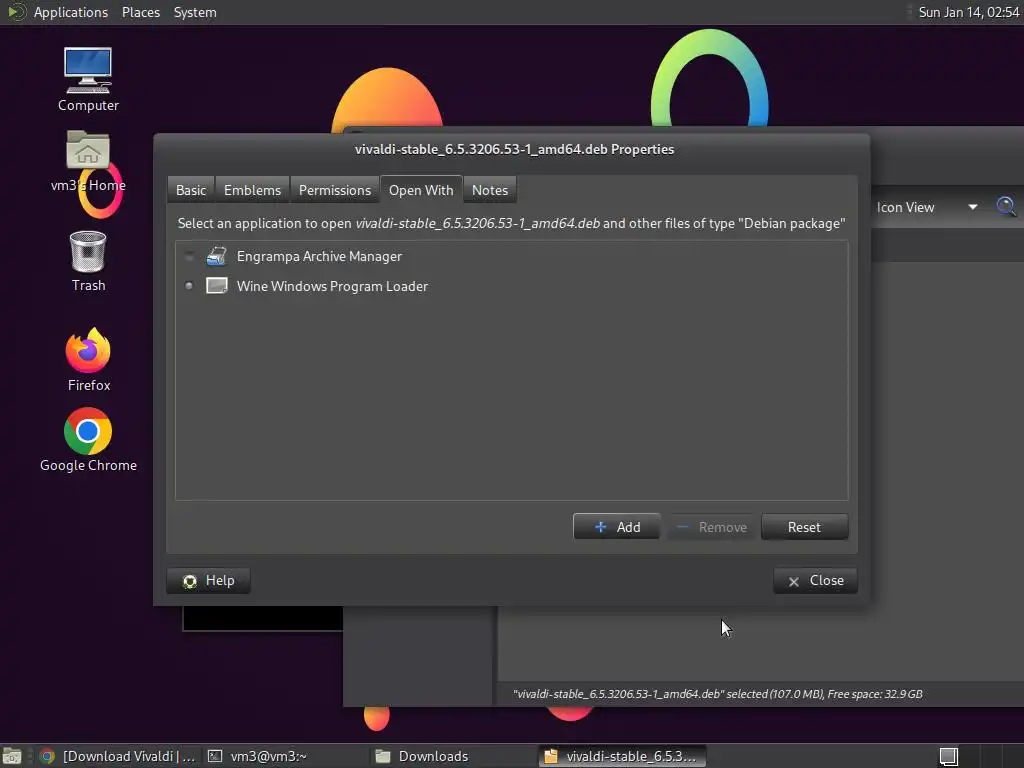Switch to vivaldi-stable properties taskbar item

pos(622,756)
